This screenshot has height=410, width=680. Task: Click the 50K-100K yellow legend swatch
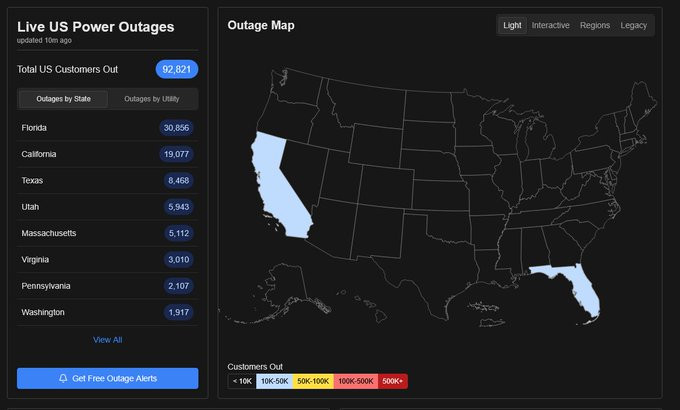[313, 381]
